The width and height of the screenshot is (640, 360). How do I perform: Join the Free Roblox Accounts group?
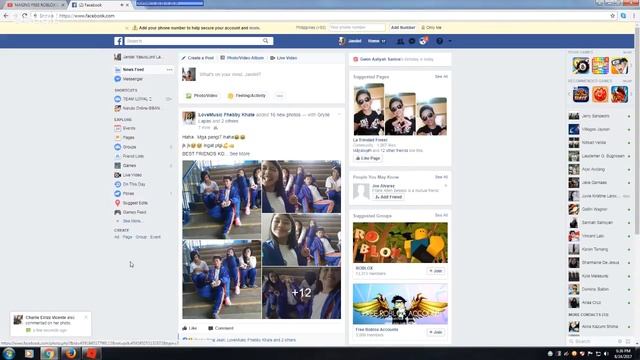tap(436, 332)
